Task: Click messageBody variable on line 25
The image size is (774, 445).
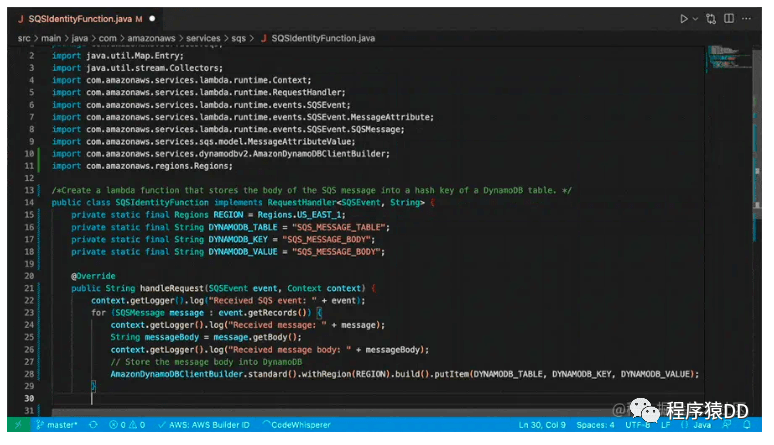Action: click(x=171, y=337)
